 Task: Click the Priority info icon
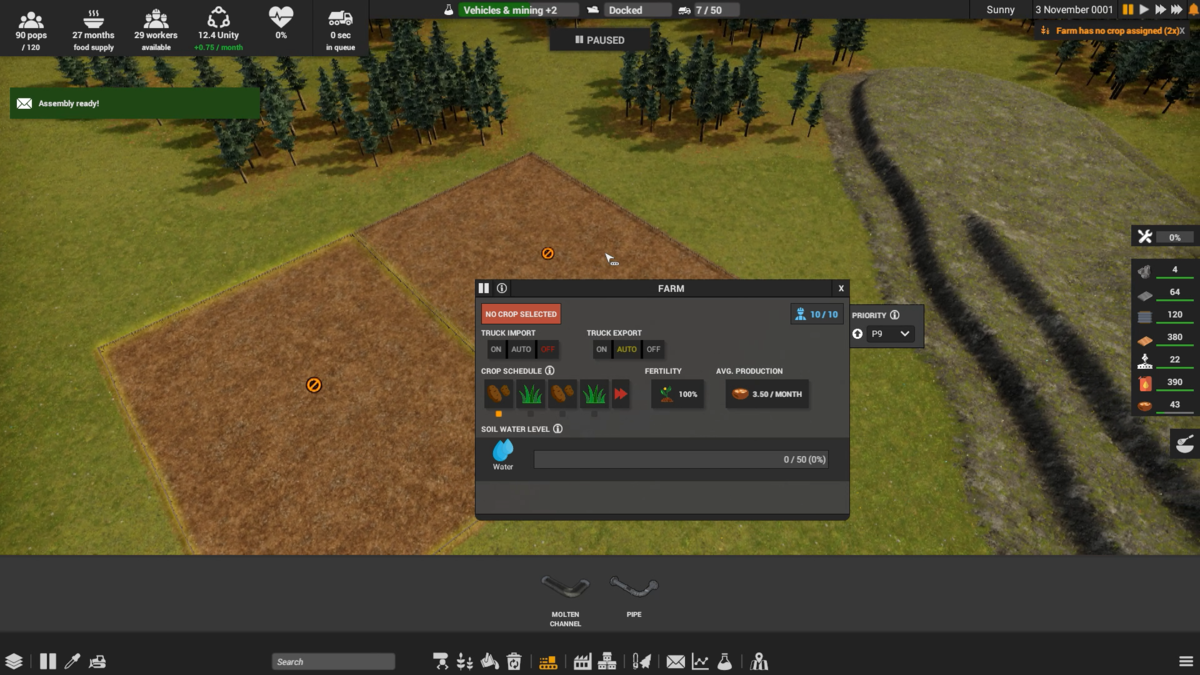[x=894, y=315]
